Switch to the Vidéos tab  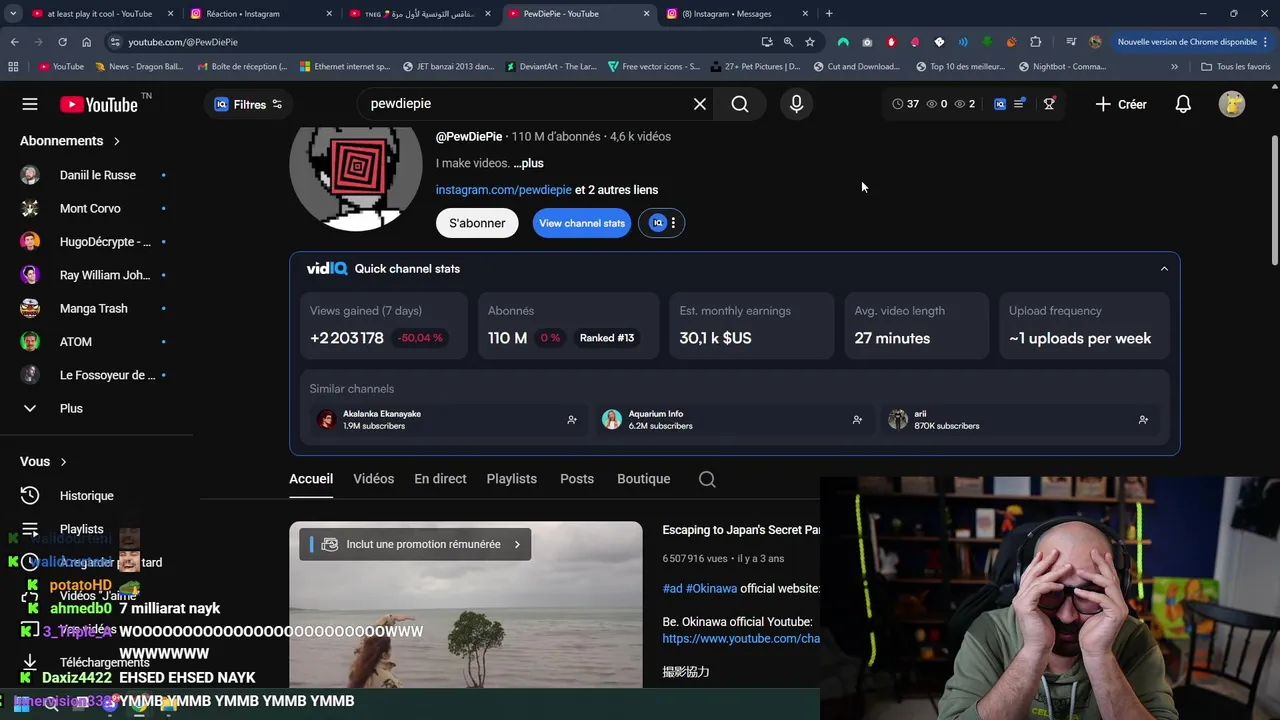tap(374, 479)
